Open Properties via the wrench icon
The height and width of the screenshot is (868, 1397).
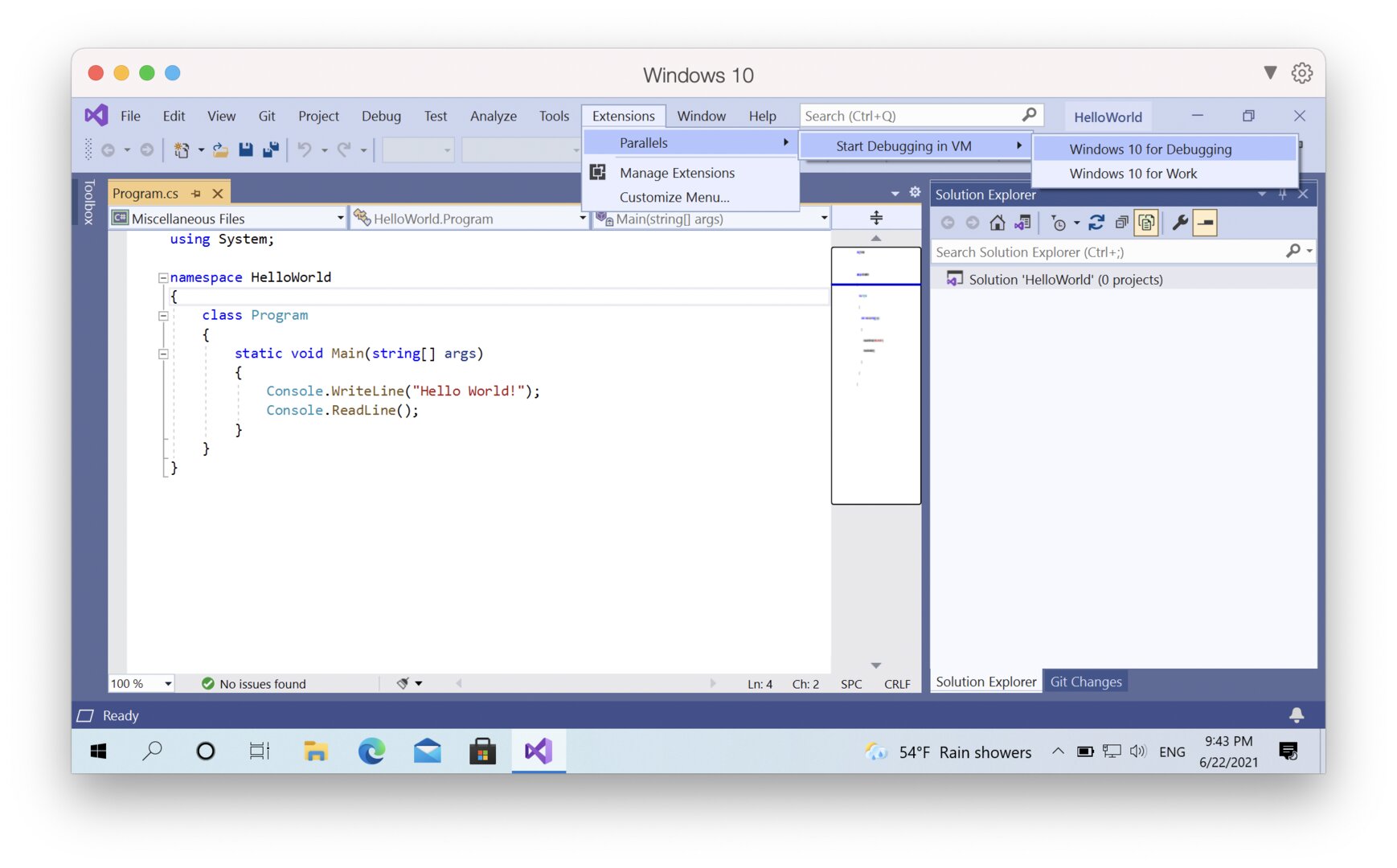pos(1180,223)
